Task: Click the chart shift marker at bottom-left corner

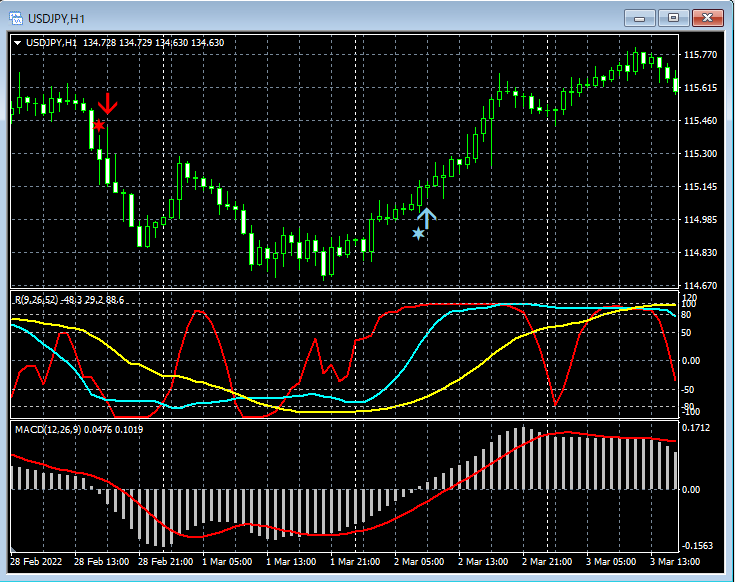Action: point(14,549)
